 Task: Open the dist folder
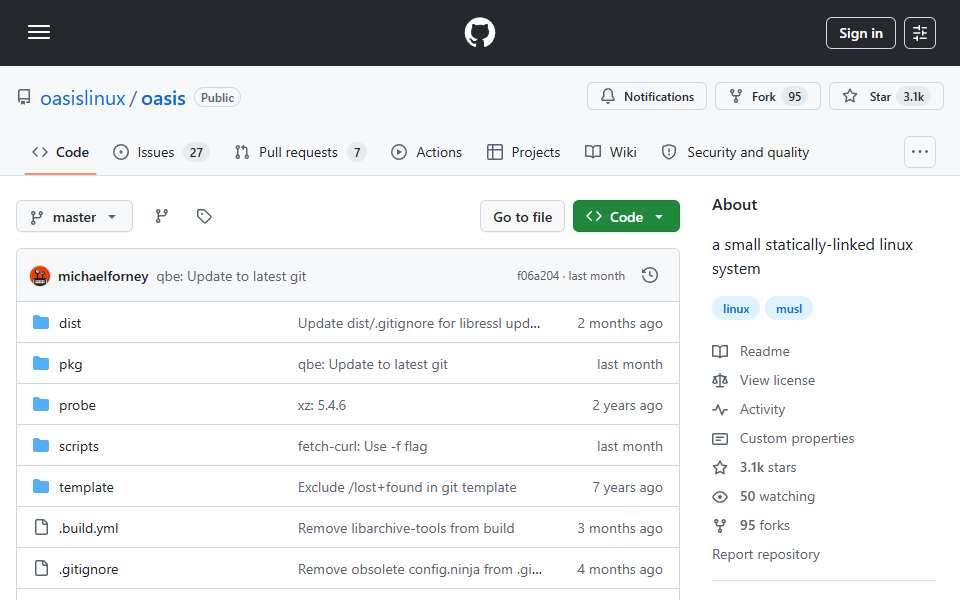coord(70,323)
